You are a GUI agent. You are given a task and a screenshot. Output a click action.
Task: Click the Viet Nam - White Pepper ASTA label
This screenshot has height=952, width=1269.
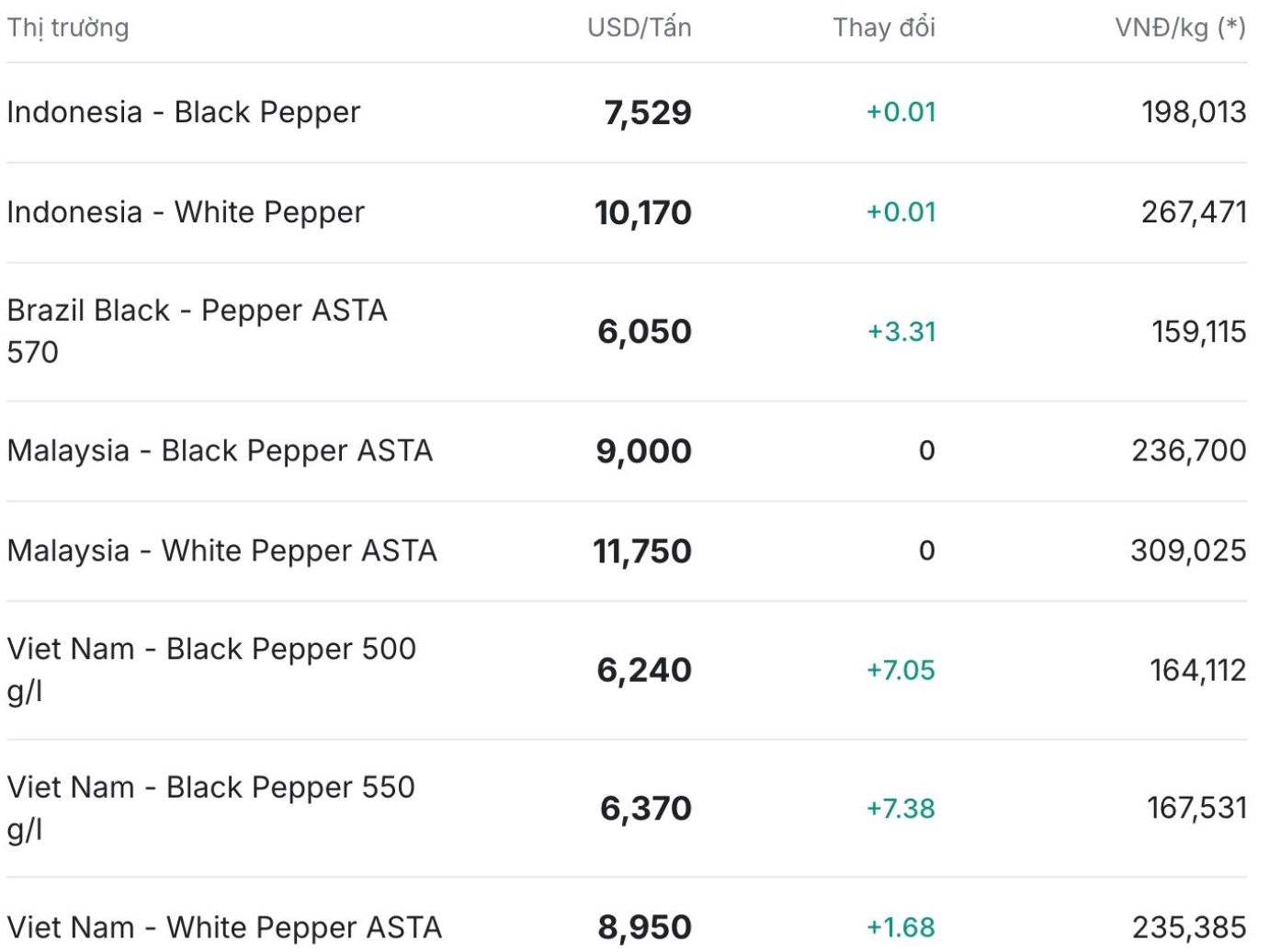[224, 926]
